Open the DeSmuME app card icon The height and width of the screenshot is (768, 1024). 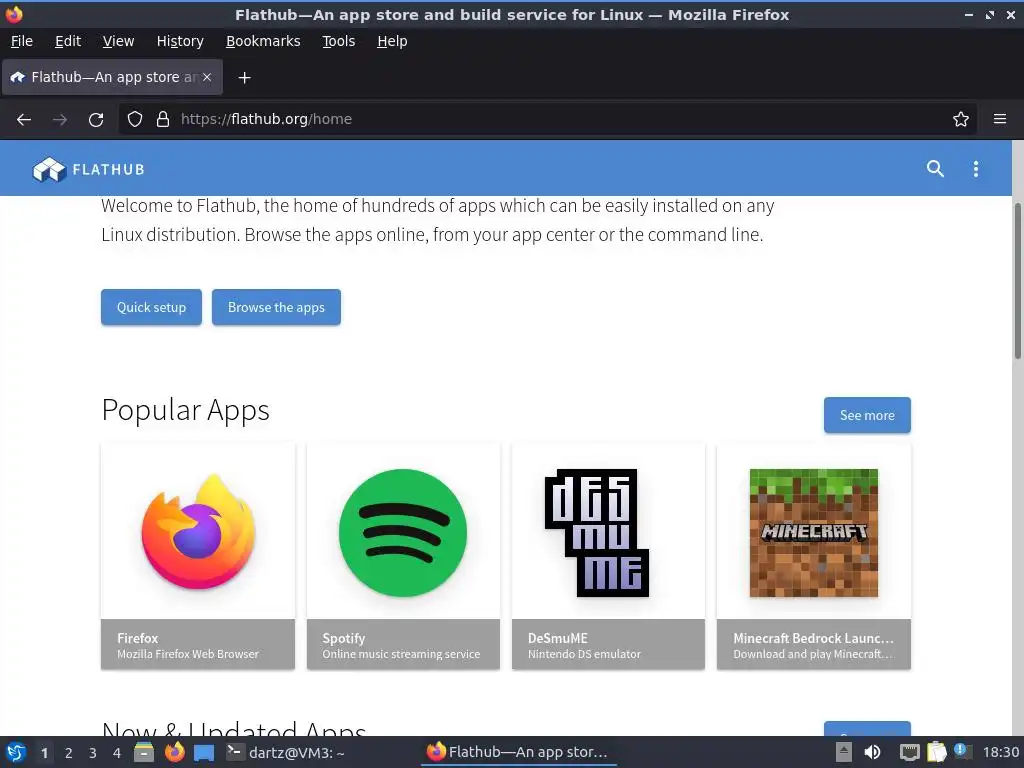(597, 532)
